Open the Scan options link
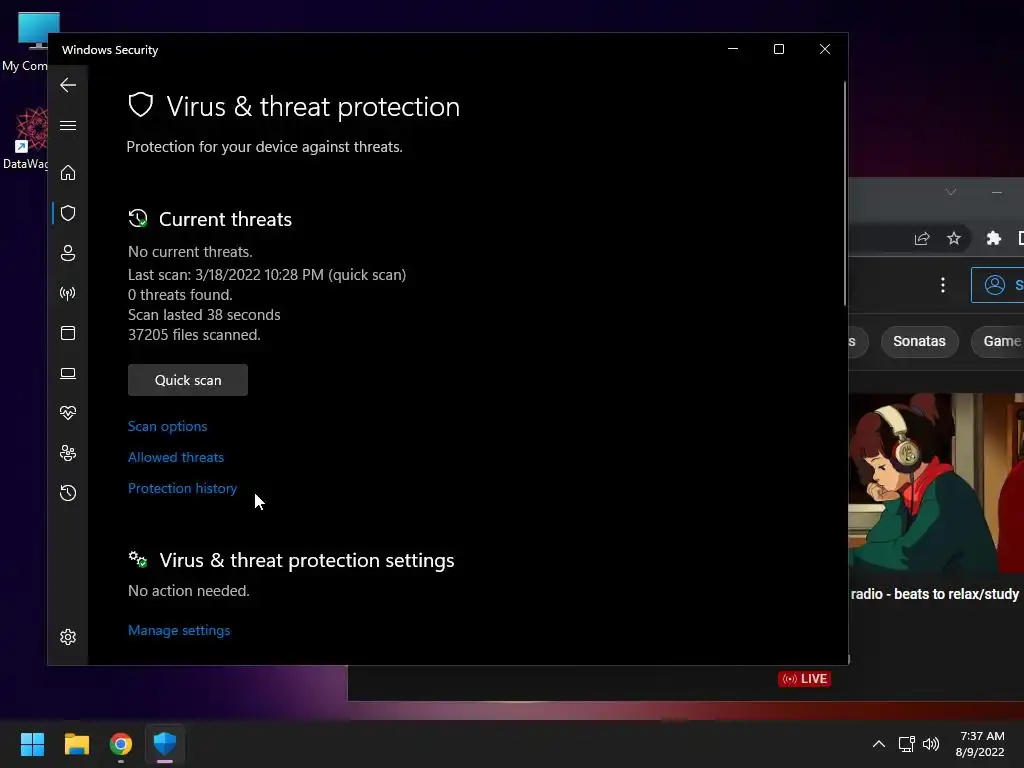This screenshot has height=768, width=1024. 168,426
